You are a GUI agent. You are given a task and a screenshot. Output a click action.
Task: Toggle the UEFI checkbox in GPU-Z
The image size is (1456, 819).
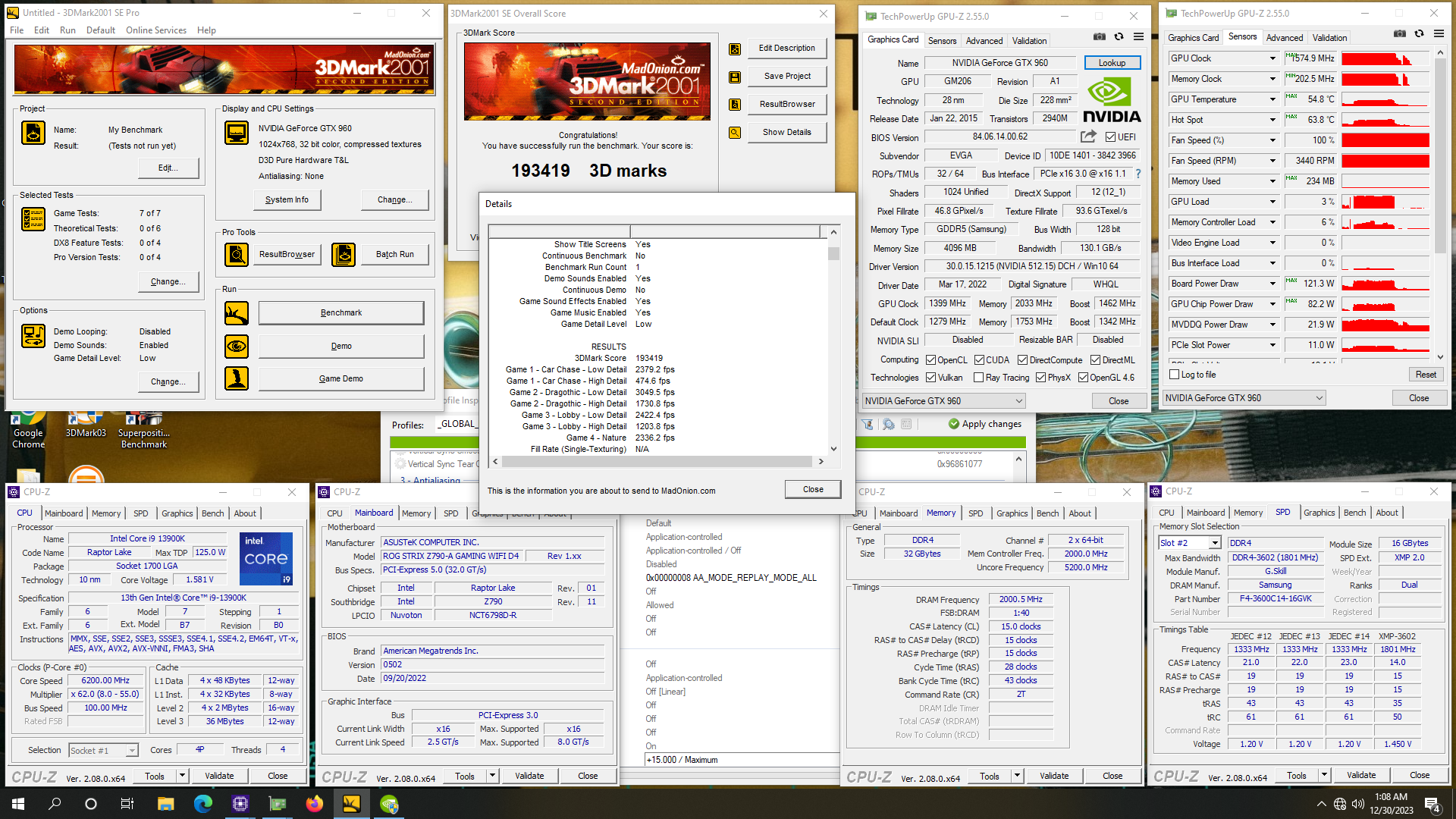pyautogui.click(x=1110, y=137)
